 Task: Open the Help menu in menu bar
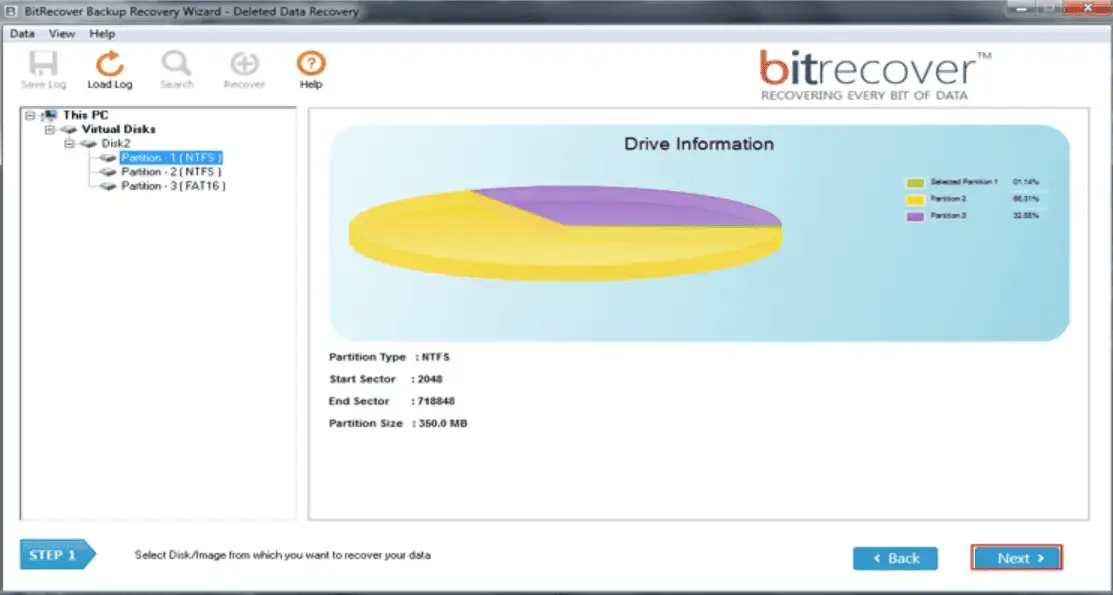coord(102,33)
